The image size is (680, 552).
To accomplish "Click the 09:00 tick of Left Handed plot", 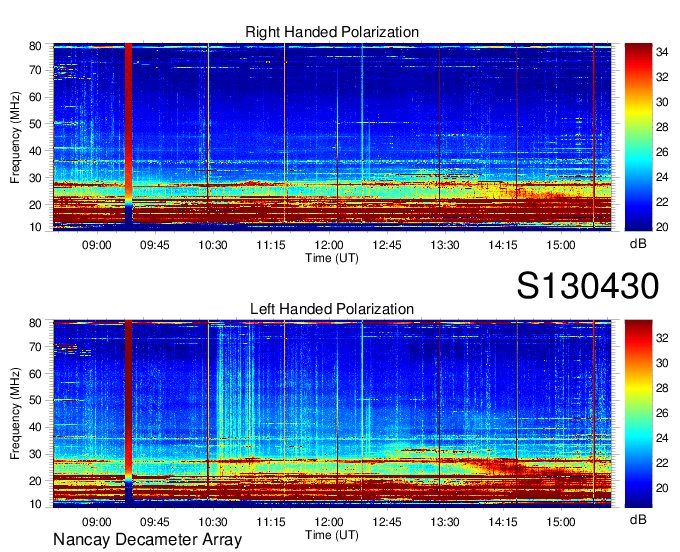I will (97, 522).
